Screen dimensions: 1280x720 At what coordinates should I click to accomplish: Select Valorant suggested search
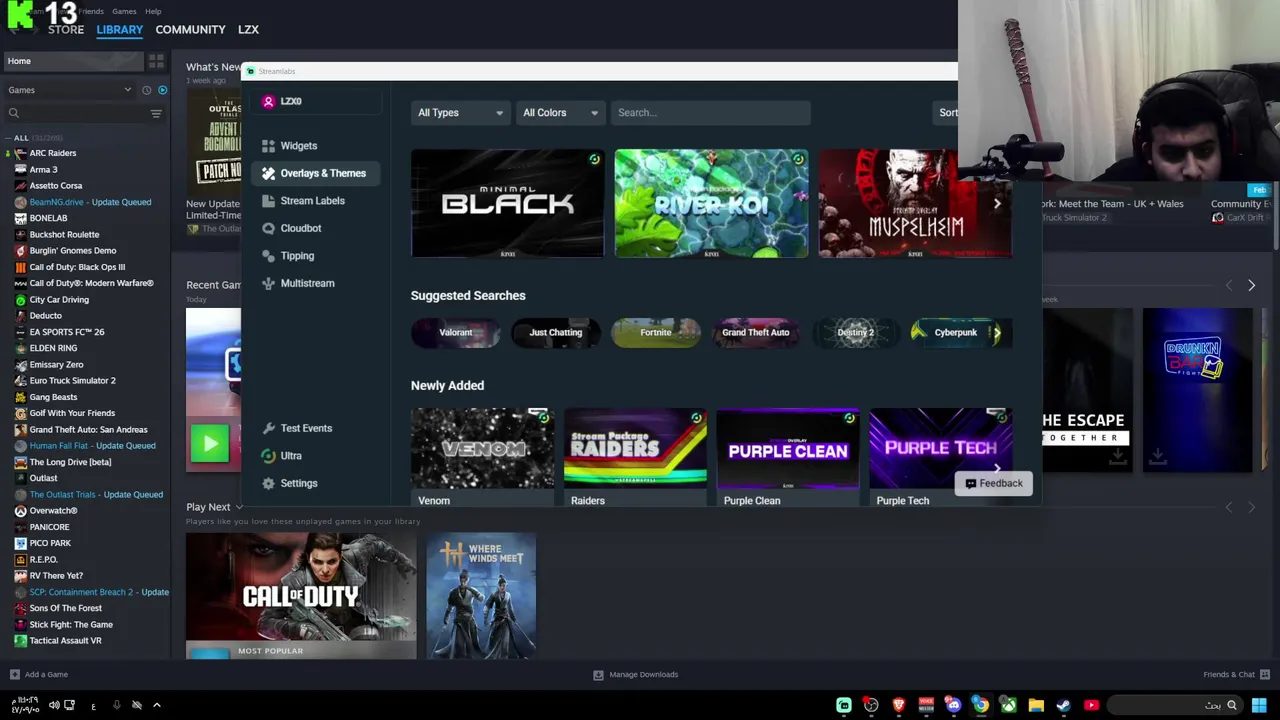[x=455, y=332]
